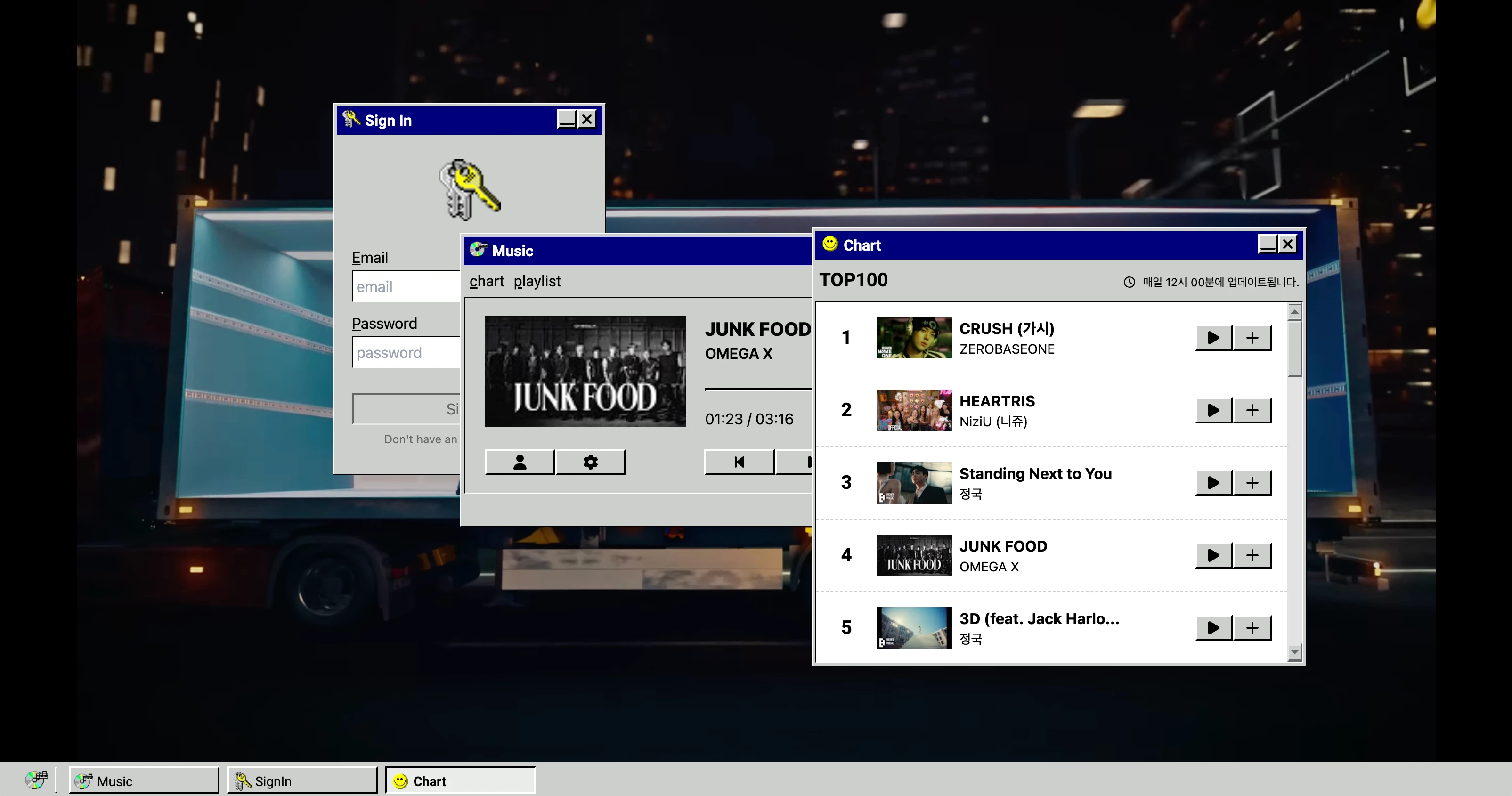The image size is (1512, 796).
Task: Click the Music title bar CD icon
Action: 479,250
